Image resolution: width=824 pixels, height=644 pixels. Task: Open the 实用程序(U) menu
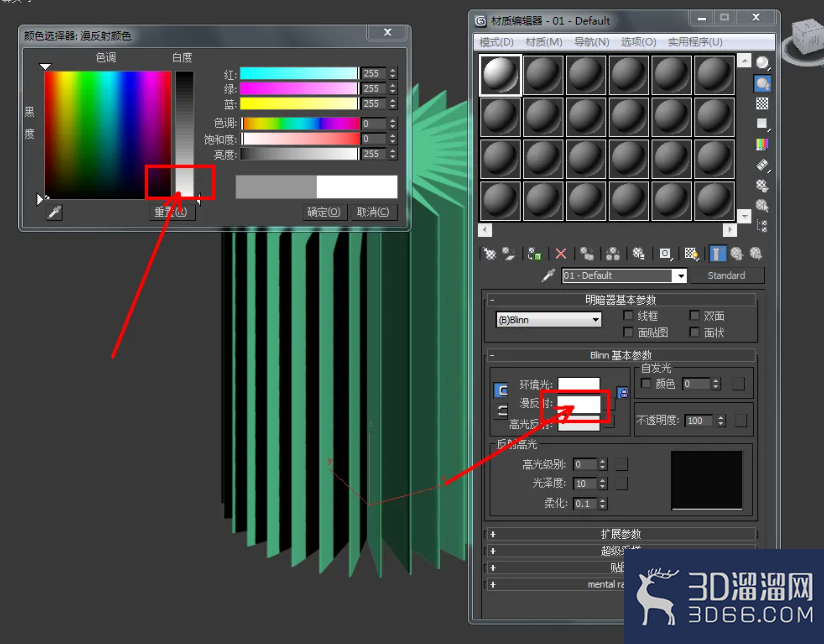(x=695, y=42)
